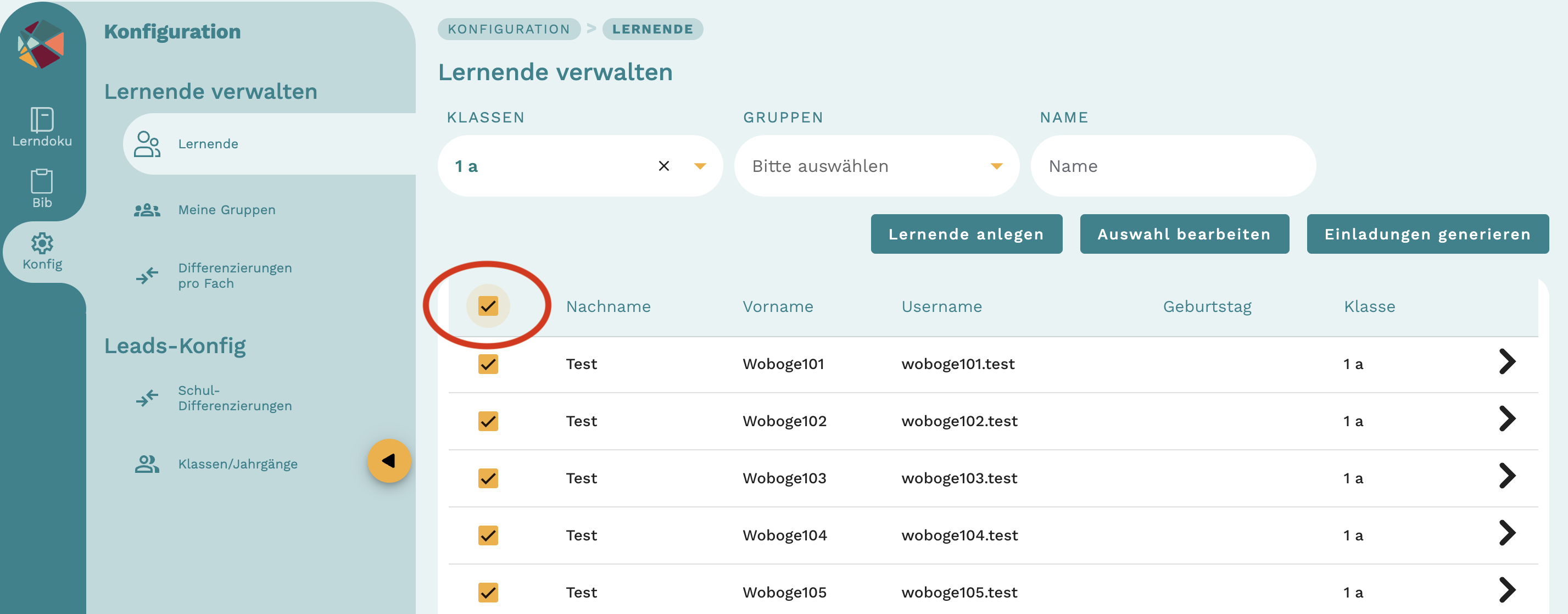Expand the Klassen dropdown arrow
Viewport: 1568px width, 614px height.
pos(700,166)
